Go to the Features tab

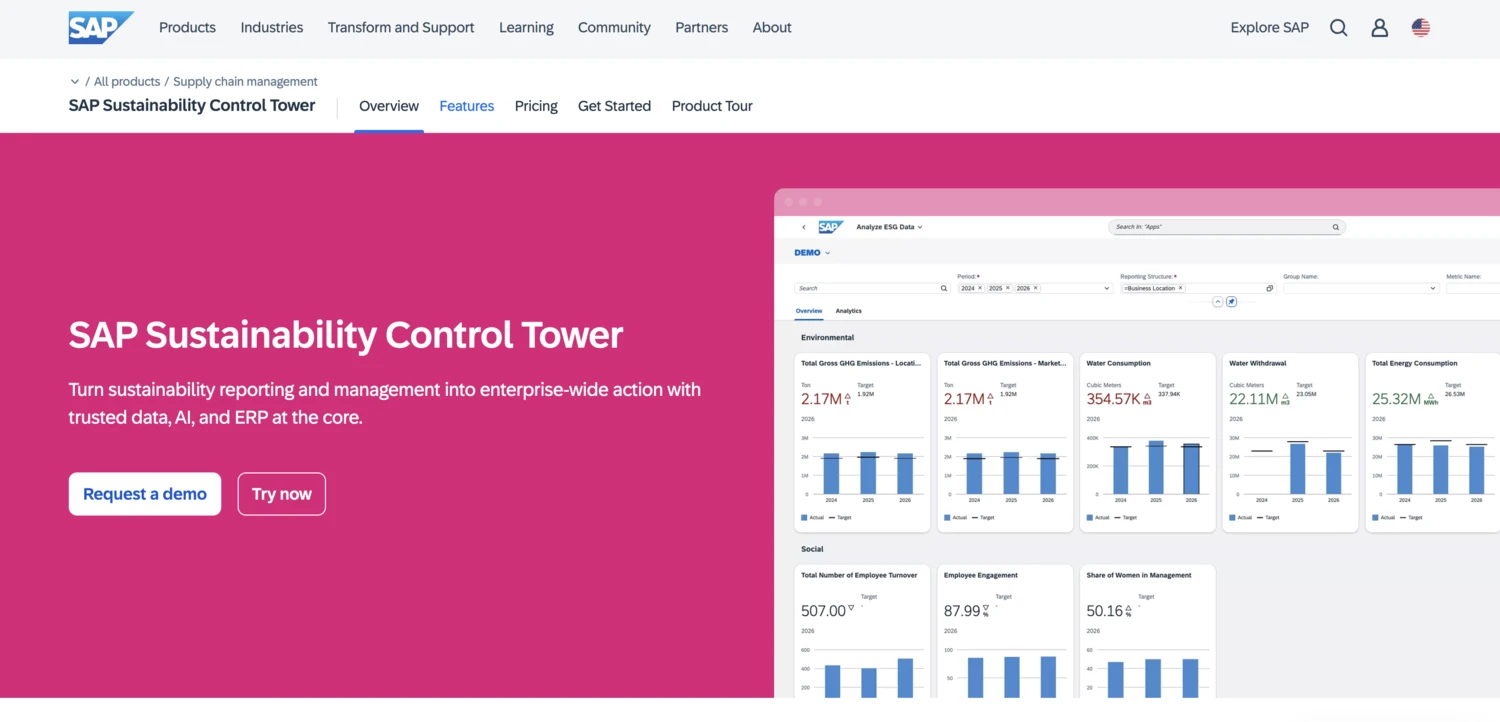coord(466,106)
